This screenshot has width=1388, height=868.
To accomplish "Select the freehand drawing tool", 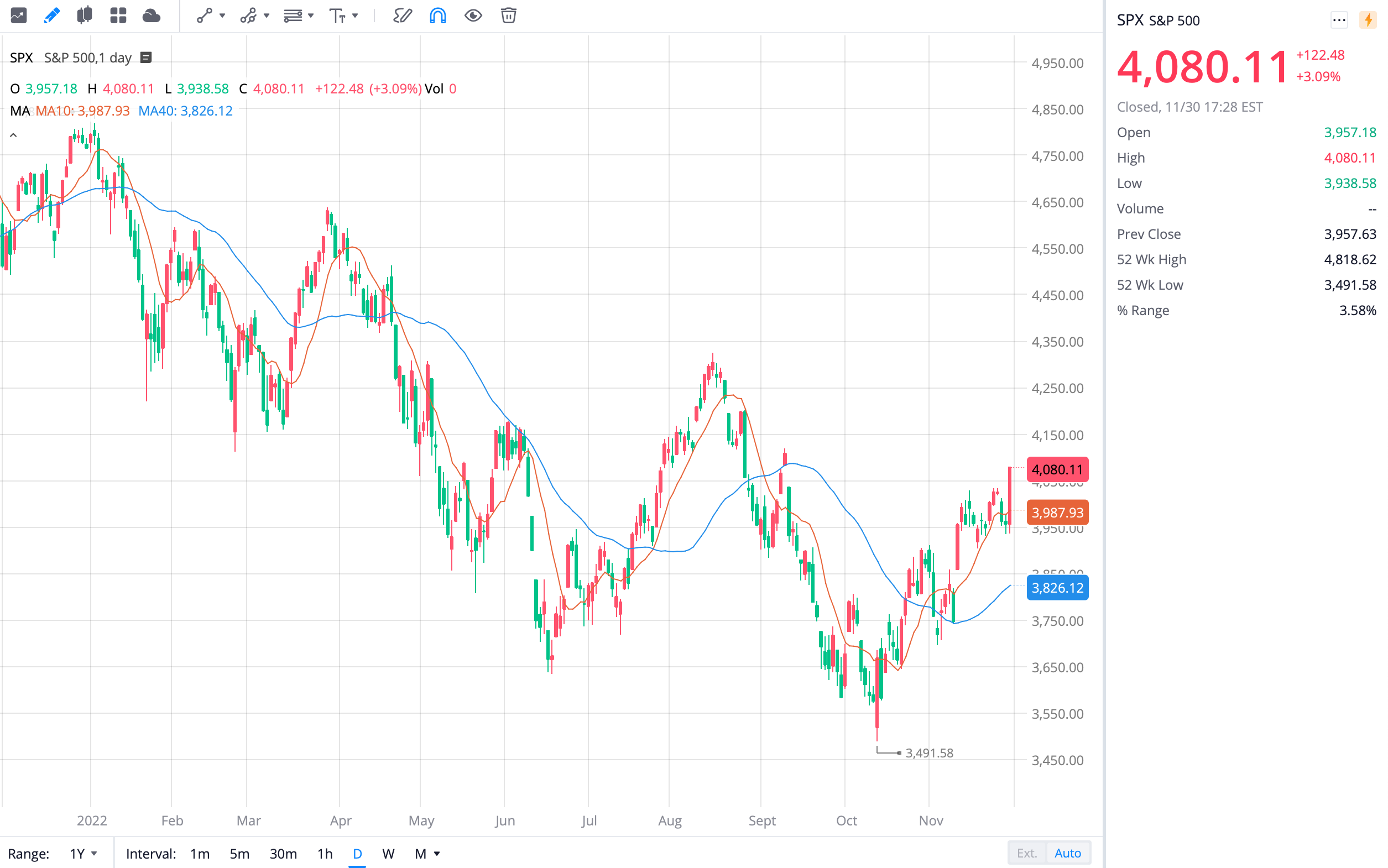I will coord(403,15).
